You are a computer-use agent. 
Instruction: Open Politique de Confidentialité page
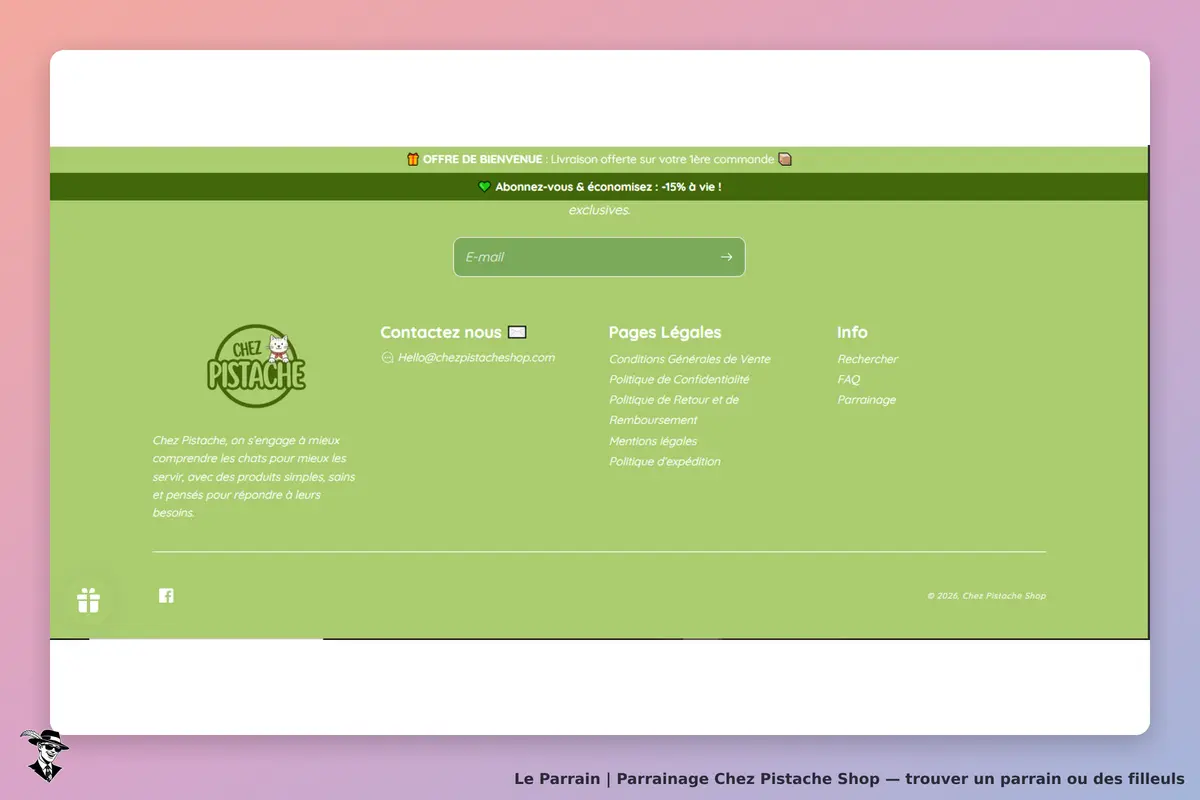pyautogui.click(x=679, y=380)
